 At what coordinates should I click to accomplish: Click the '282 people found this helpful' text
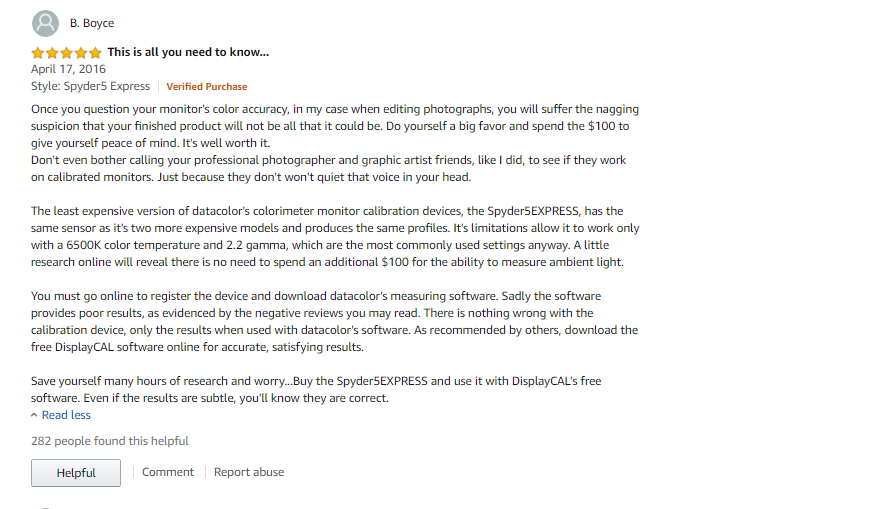pos(110,441)
